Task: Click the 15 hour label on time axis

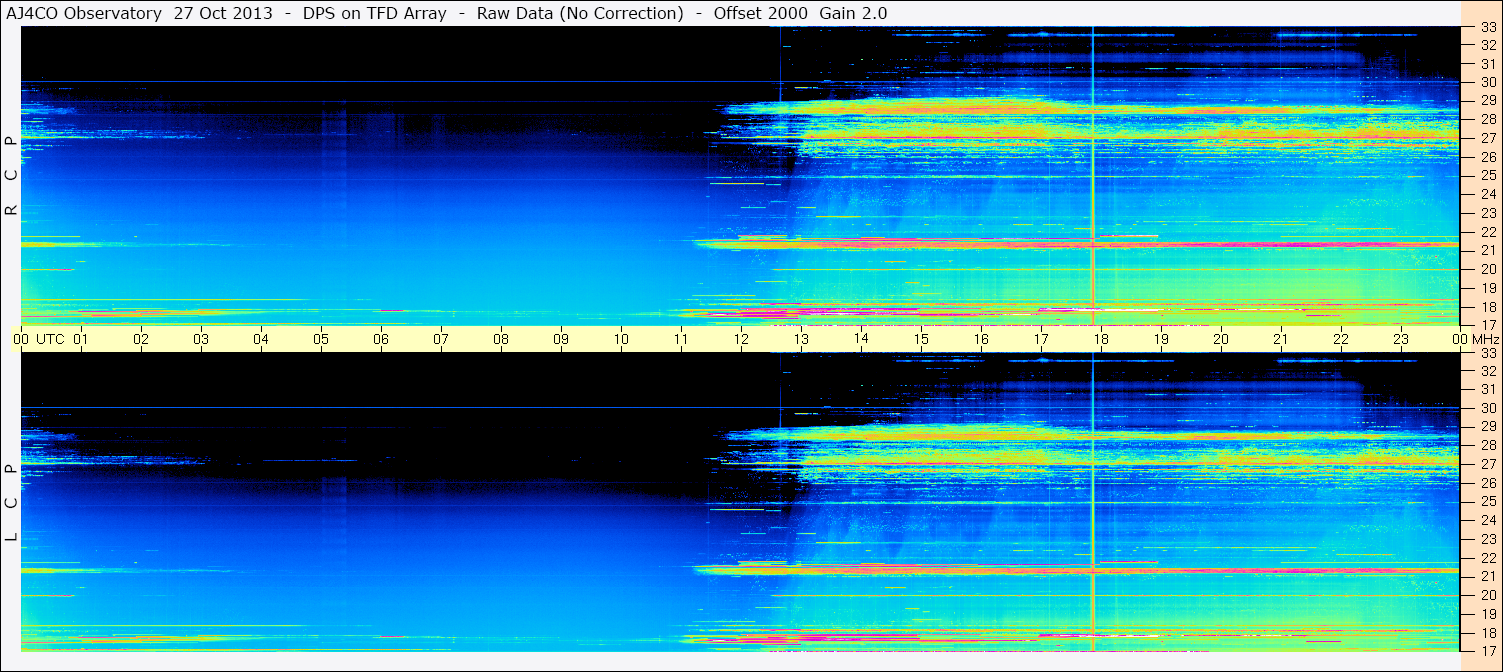Action: (x=921, y=339)
